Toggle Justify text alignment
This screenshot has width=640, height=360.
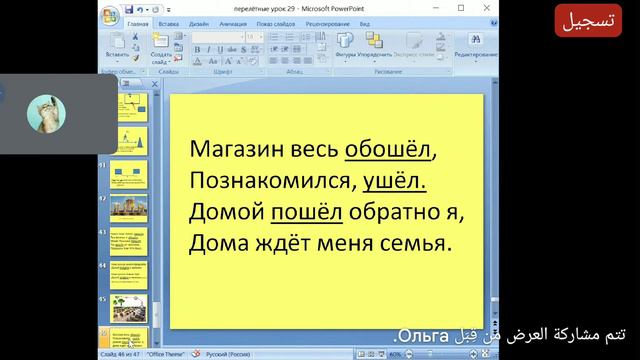coord(308,61)
